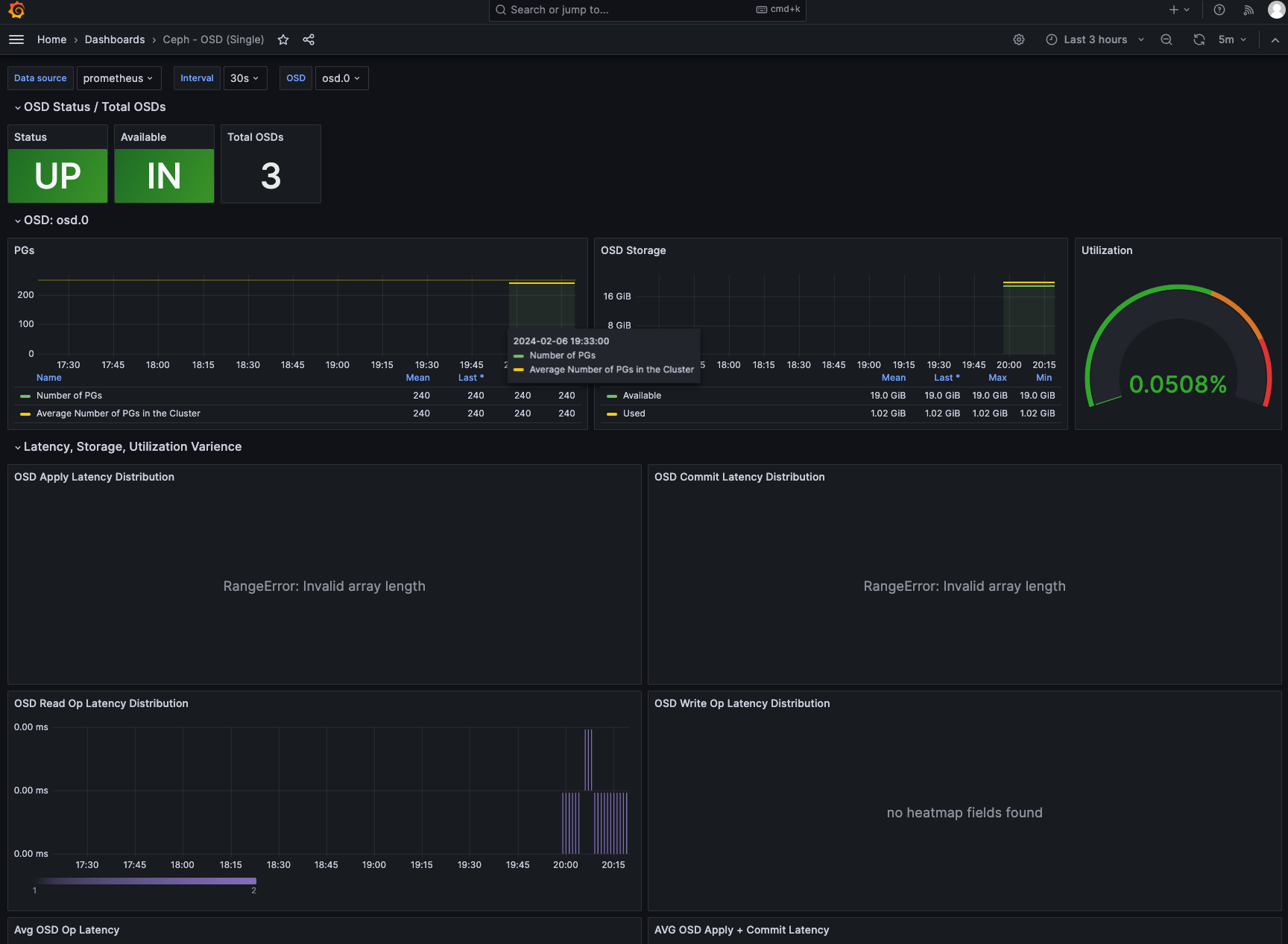Zoom out the time range
The width and height of the screenshot is (1288, 944).
click(1167, 39)
